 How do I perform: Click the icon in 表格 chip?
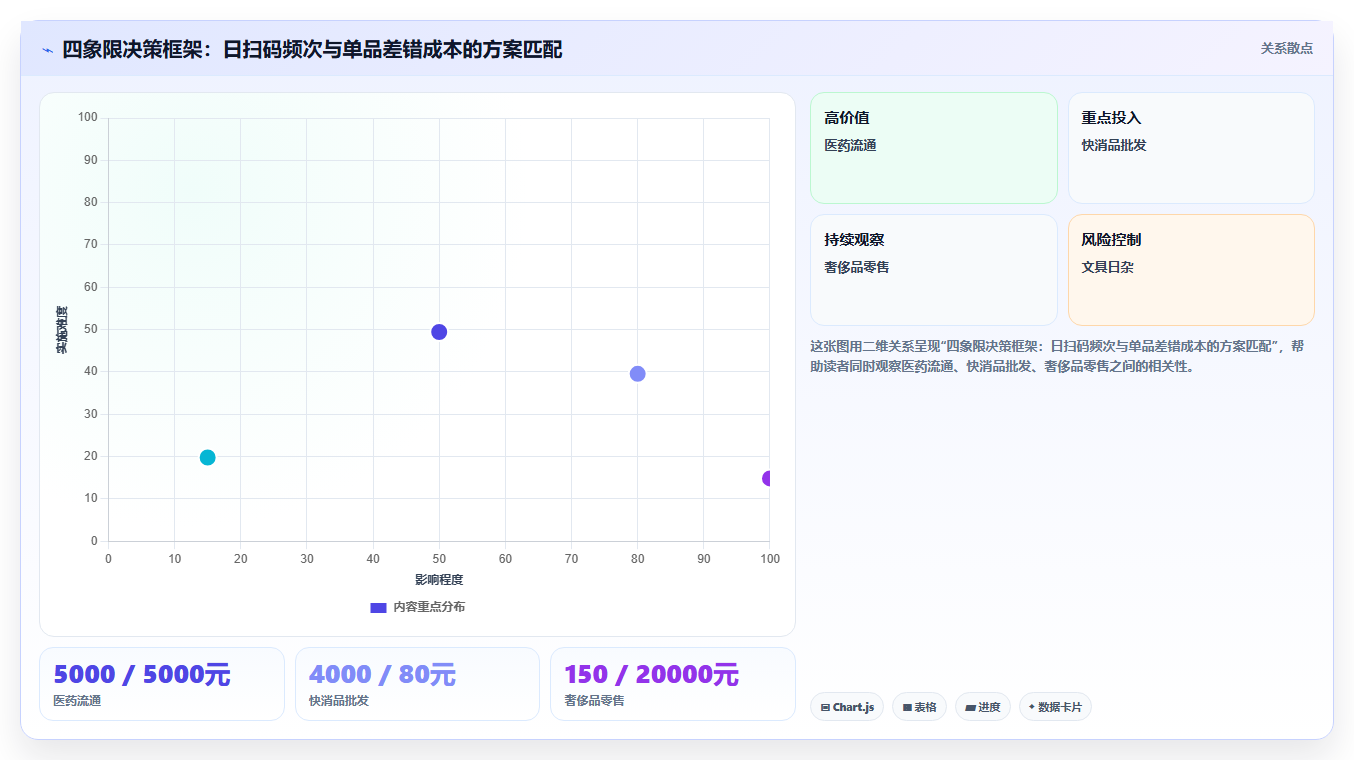click(x=907, y=707)
